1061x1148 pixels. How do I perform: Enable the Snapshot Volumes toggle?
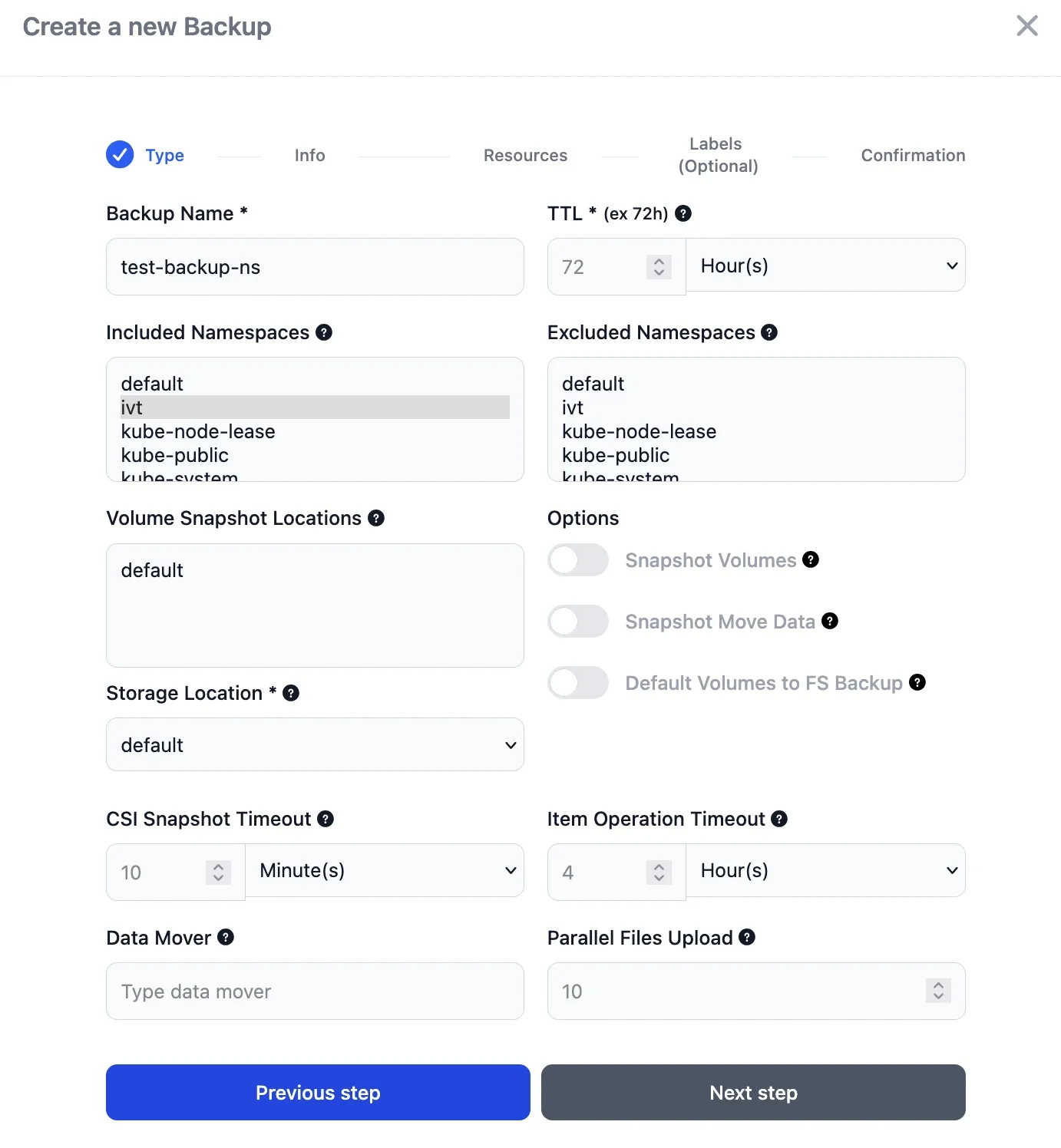point(577,560)
